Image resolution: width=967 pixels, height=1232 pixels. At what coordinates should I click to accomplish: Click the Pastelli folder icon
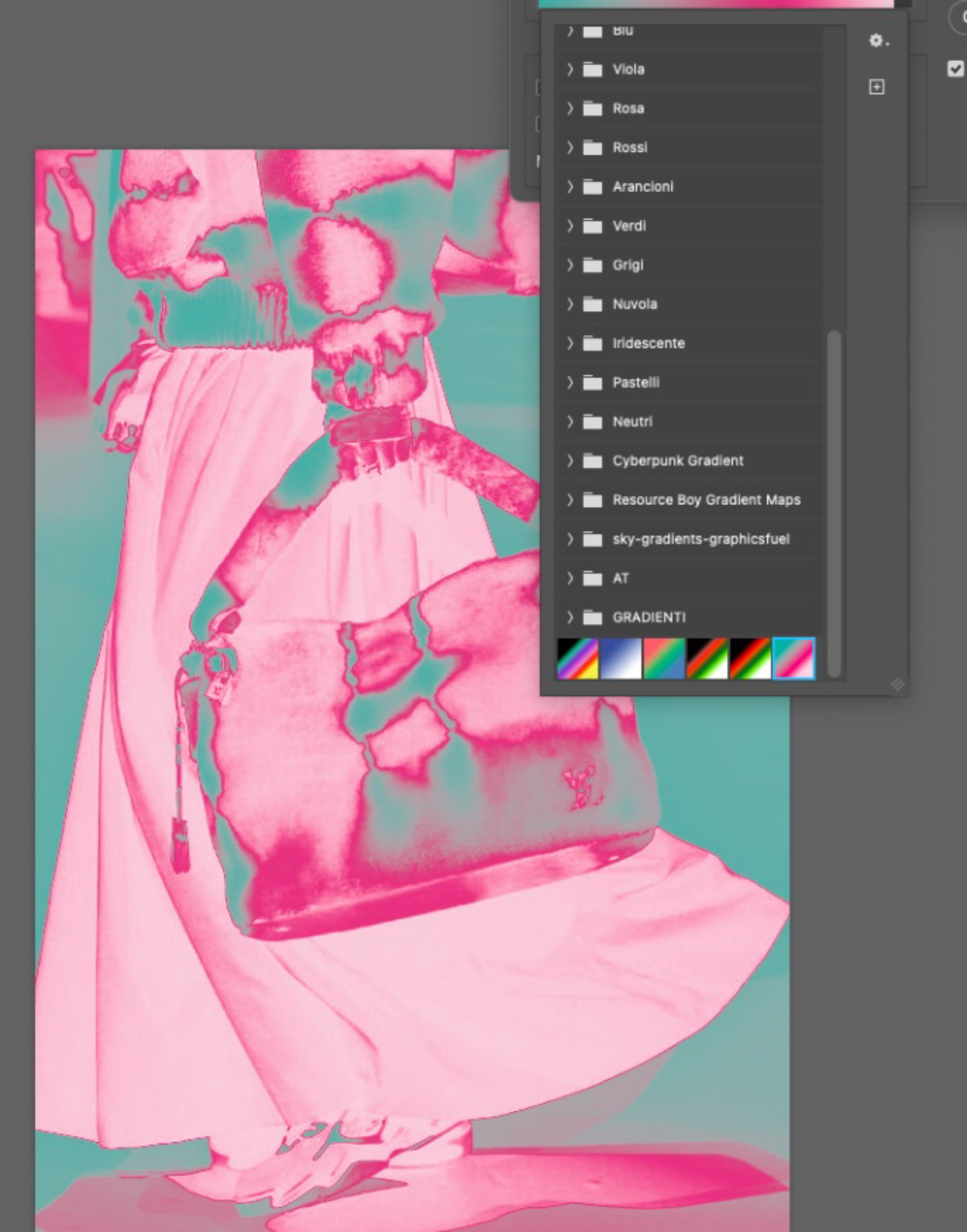tap(592, 382)
